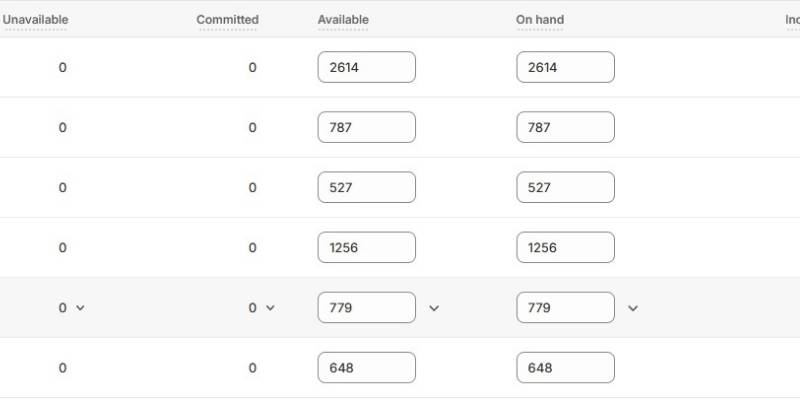Image resolution: width=800 pixels, height=400 pixels.
Task: Click the On hand column header
Action: pos(540,20)
